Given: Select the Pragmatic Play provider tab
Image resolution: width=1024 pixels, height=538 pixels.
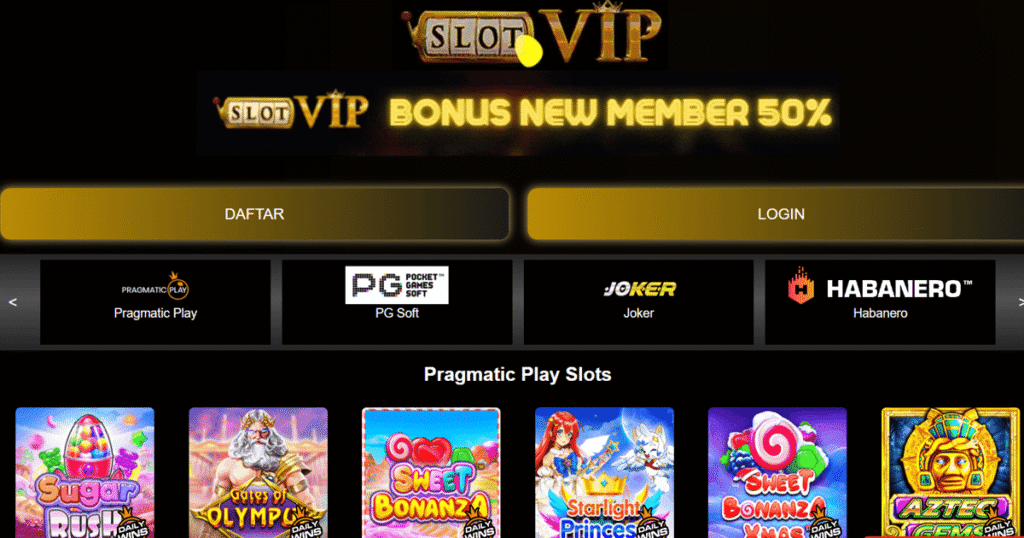Looking at the screenshot, I should (155, 302).
